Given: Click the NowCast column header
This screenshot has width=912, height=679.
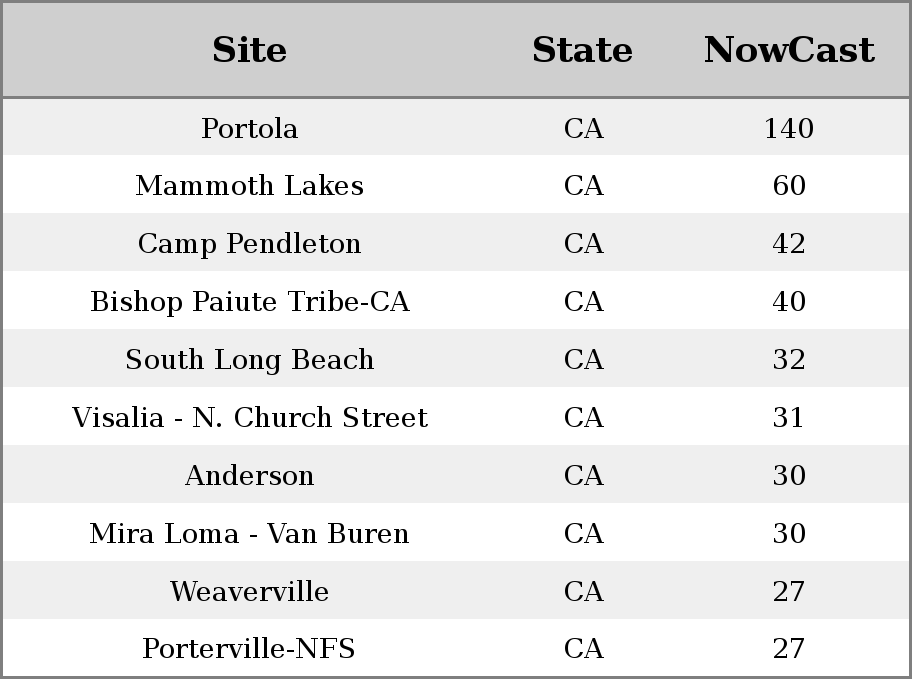Looking at the screenshot, I should (789, 50).
